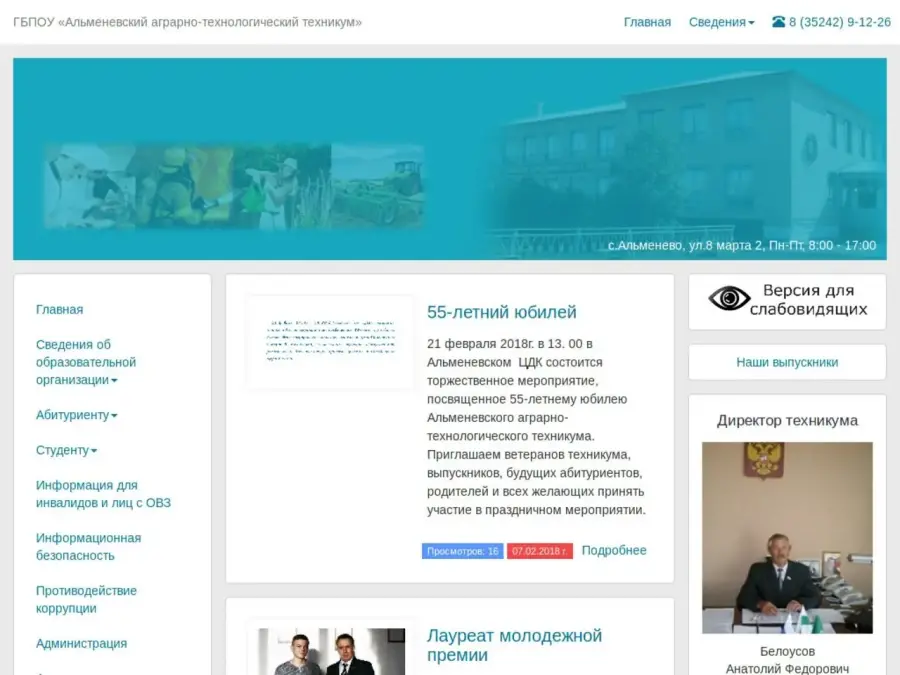
Task: Open Противодействие коррупции section
Action: point(86,599)
